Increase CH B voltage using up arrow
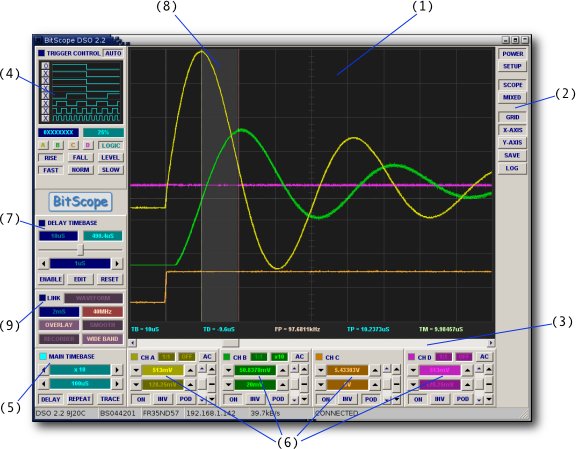This screenshot has height=449, width=576. coord(282,370)
